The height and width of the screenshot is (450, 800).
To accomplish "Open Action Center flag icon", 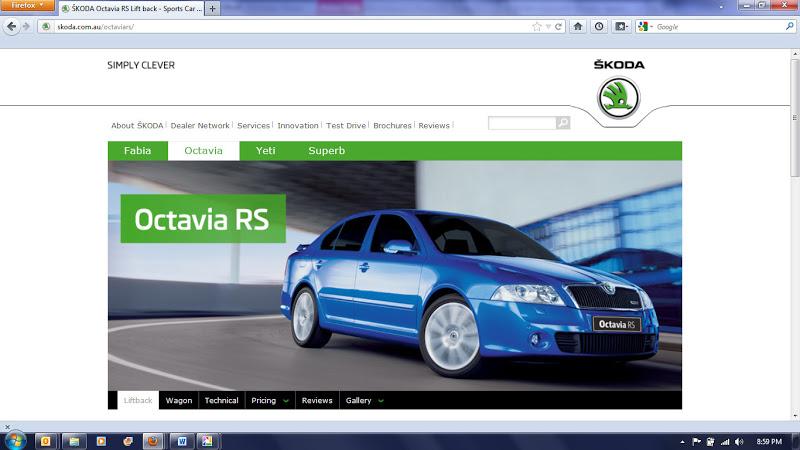I will click(696, 442).
